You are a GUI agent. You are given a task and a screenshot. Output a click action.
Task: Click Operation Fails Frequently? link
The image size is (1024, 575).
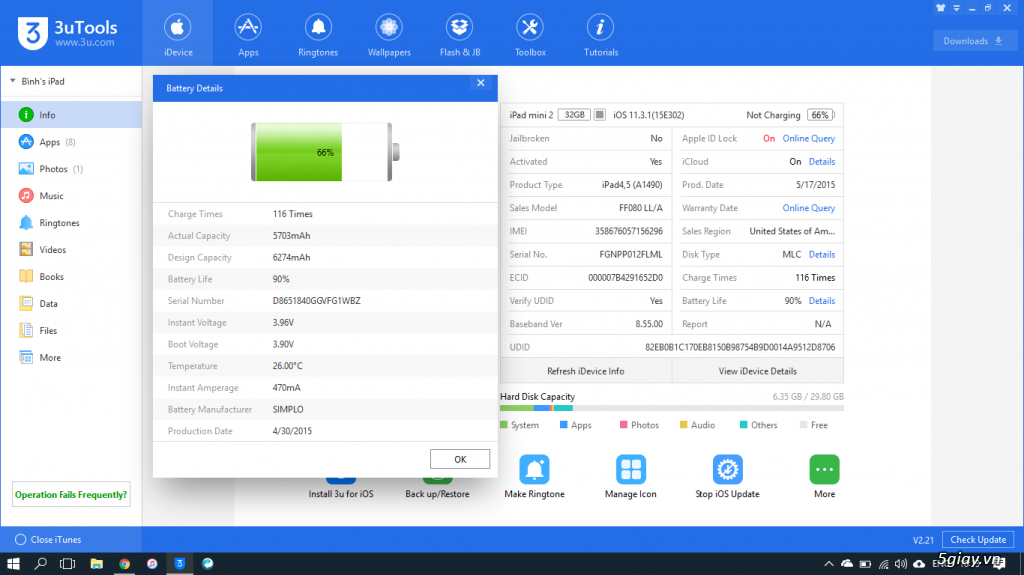click(x=71, y=495)
